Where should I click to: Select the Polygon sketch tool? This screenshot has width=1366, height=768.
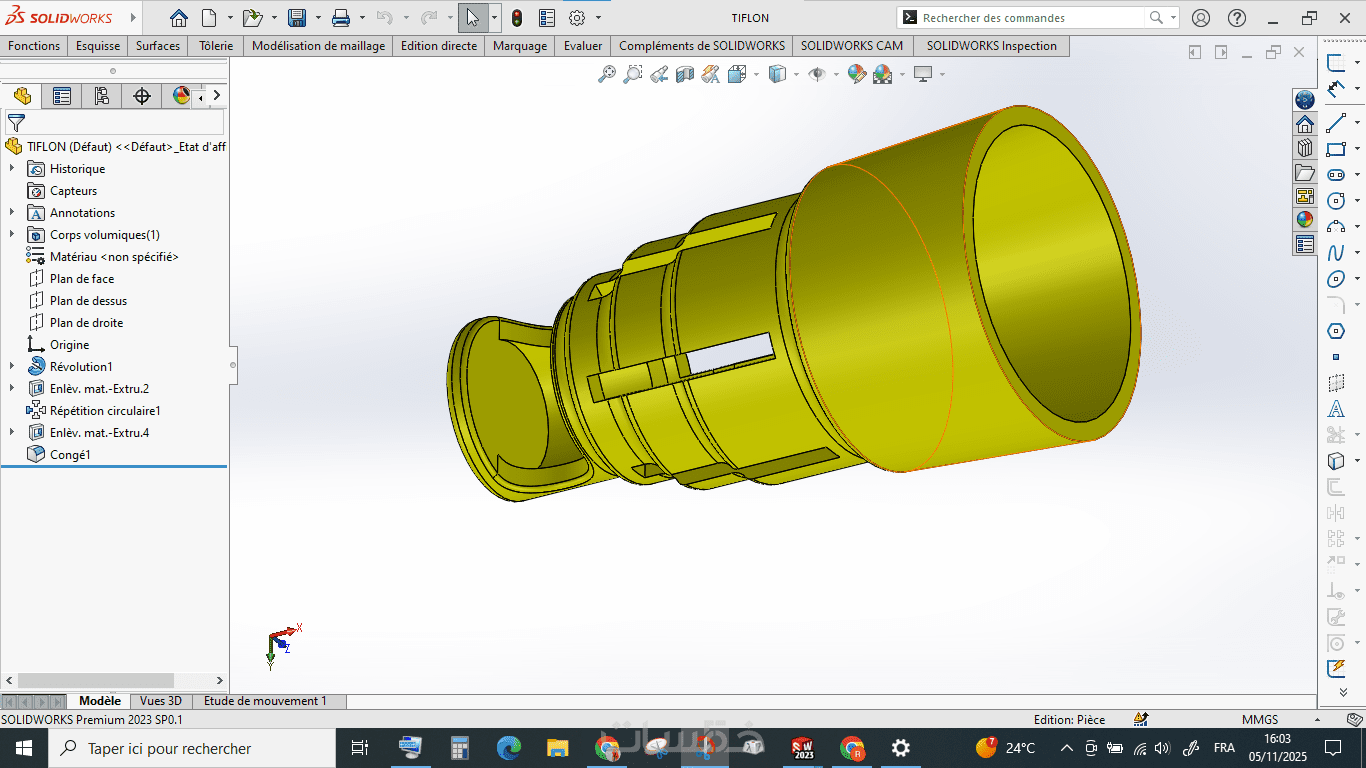tap(1336, 331)
